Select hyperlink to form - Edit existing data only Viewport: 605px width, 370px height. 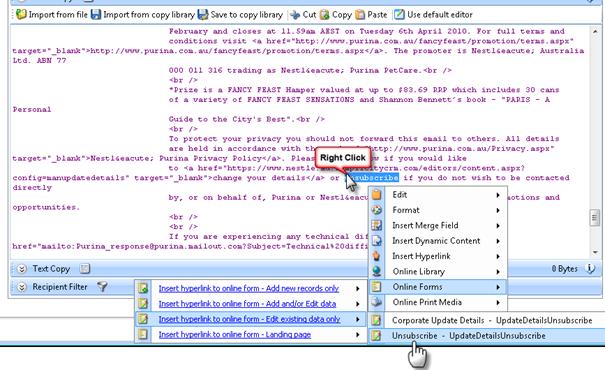click(x=249, y=319)
